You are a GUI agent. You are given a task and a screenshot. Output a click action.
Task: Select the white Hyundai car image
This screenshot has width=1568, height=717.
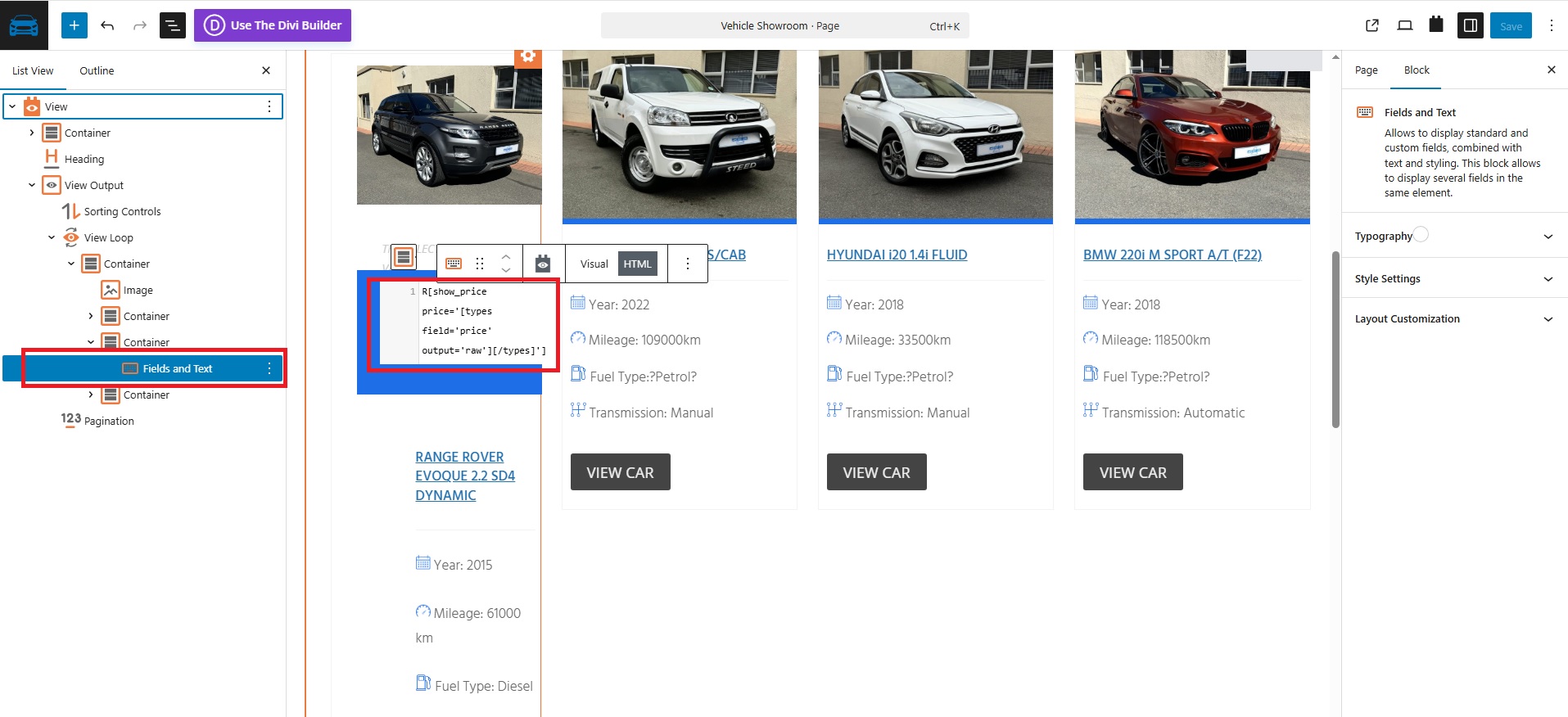coord(936,134)
